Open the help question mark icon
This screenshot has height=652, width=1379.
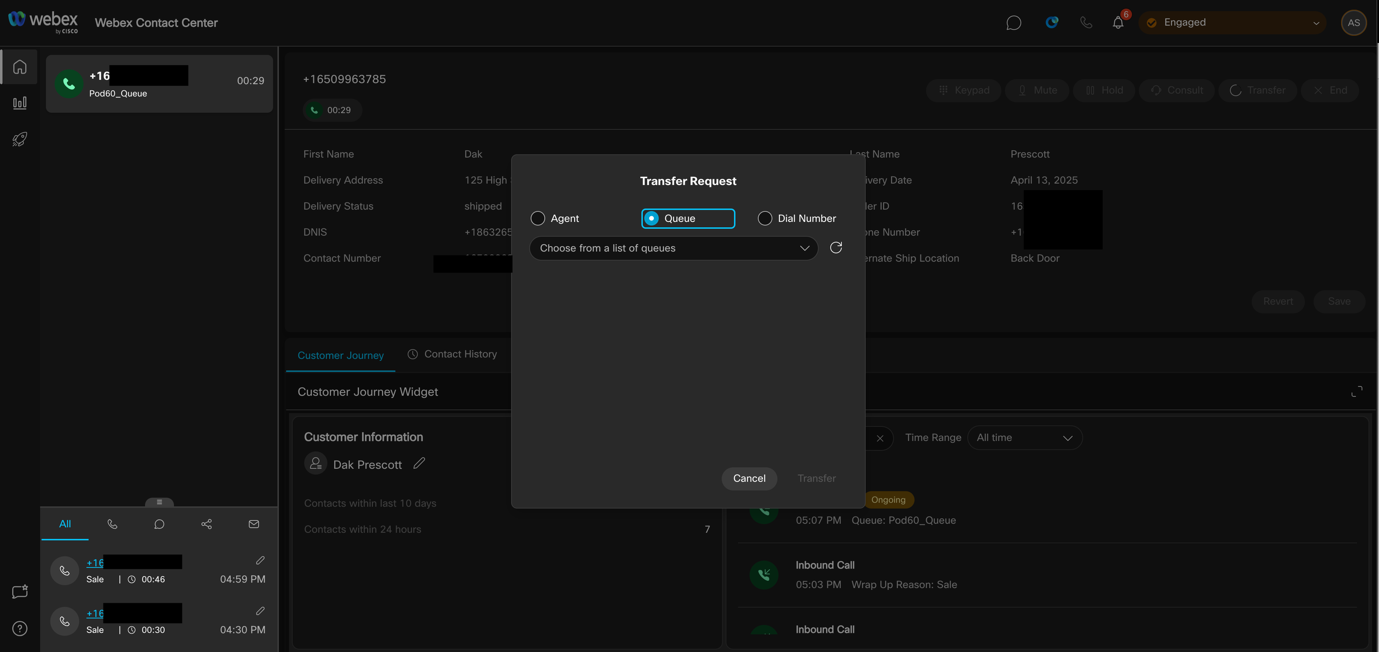20,629
